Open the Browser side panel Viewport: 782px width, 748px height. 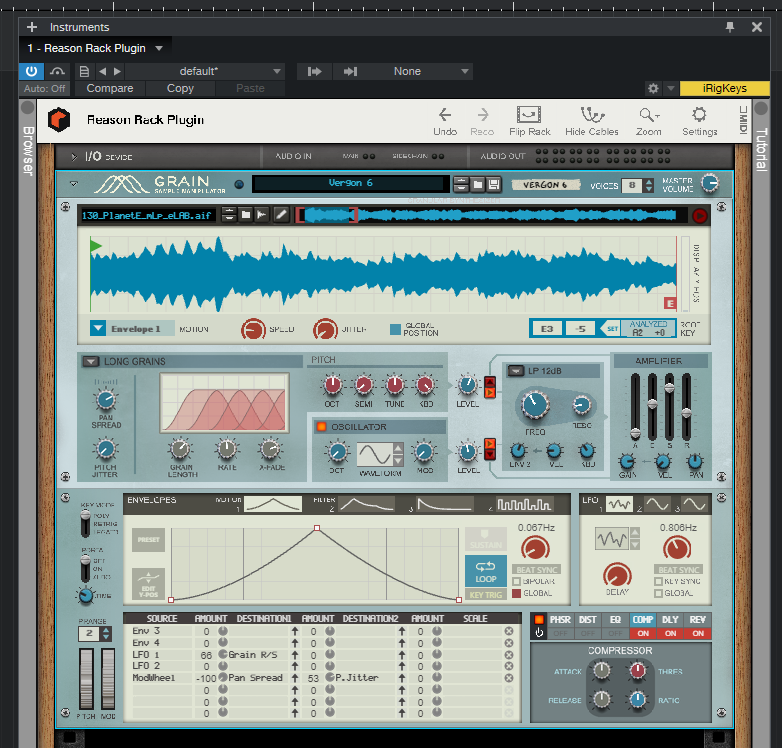[x=28, y=150]
